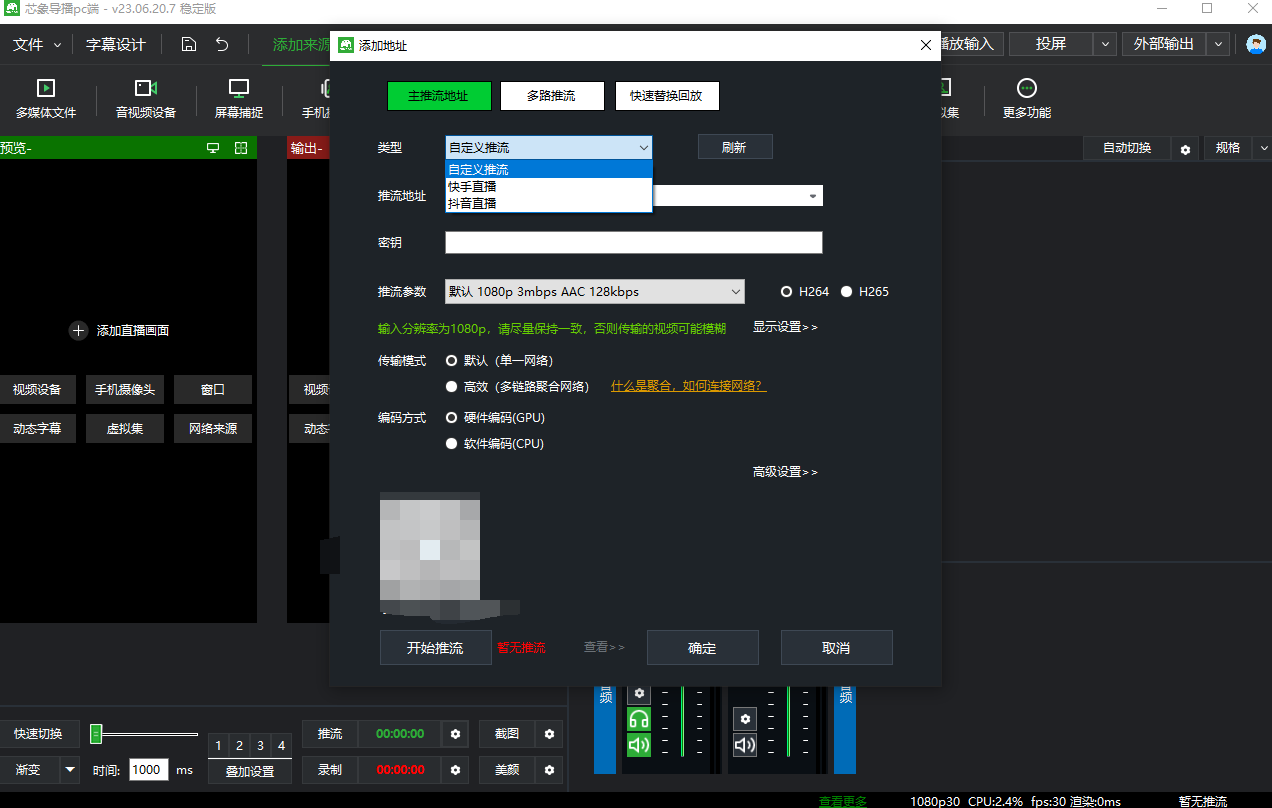Expand the 渐变 transition dropdown arrow
The image size is (1272, 808).
pos(69,770)
